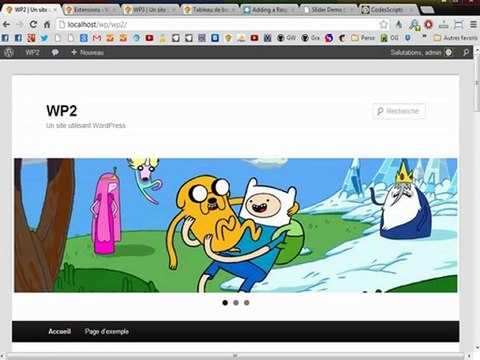This screenshot has width=480, height=360.
Task: Open the Nouveau dropdown in admin bar
Action: point(87,52)
